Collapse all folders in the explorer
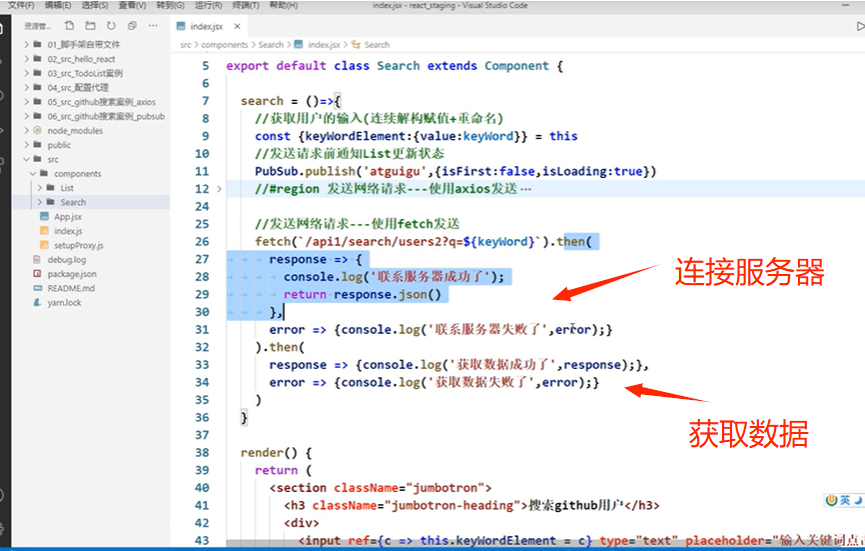This screenshot has width=865, height=551. click(x=132, y=25)
